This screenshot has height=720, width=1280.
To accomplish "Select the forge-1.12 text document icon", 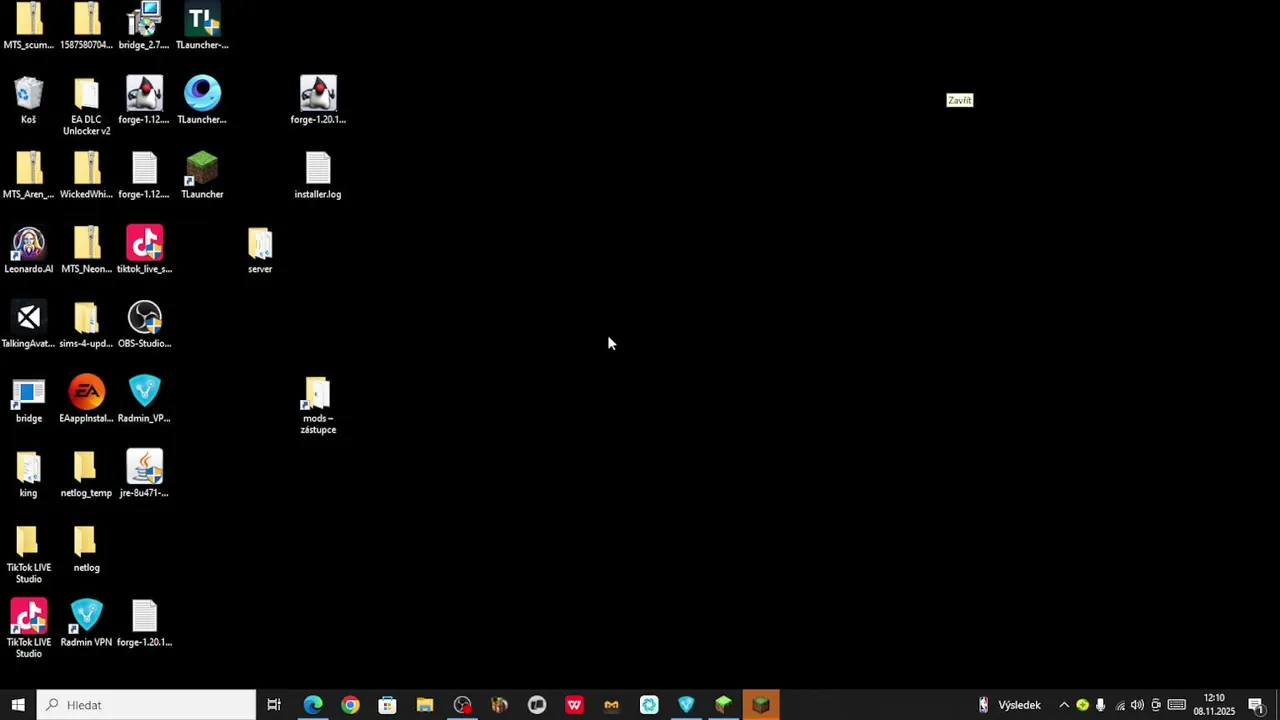I will point(144,169).
